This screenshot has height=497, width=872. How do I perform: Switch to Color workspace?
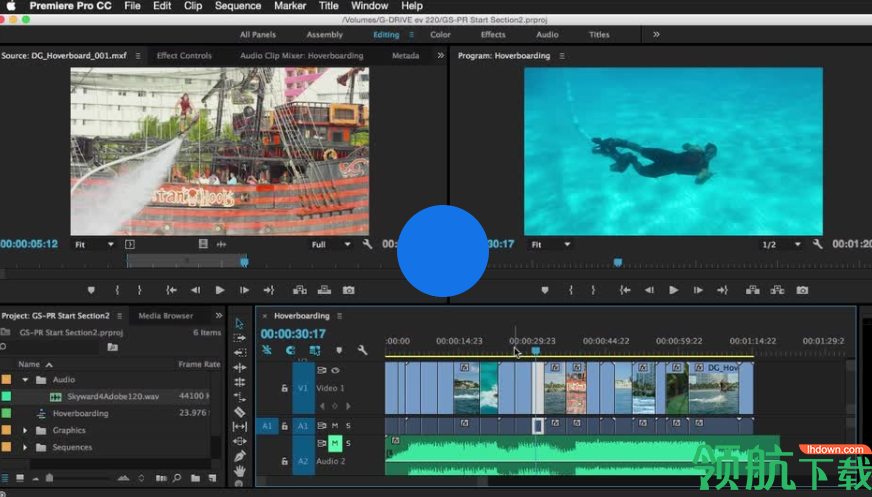pyautogui.click(x=440, y=34)
